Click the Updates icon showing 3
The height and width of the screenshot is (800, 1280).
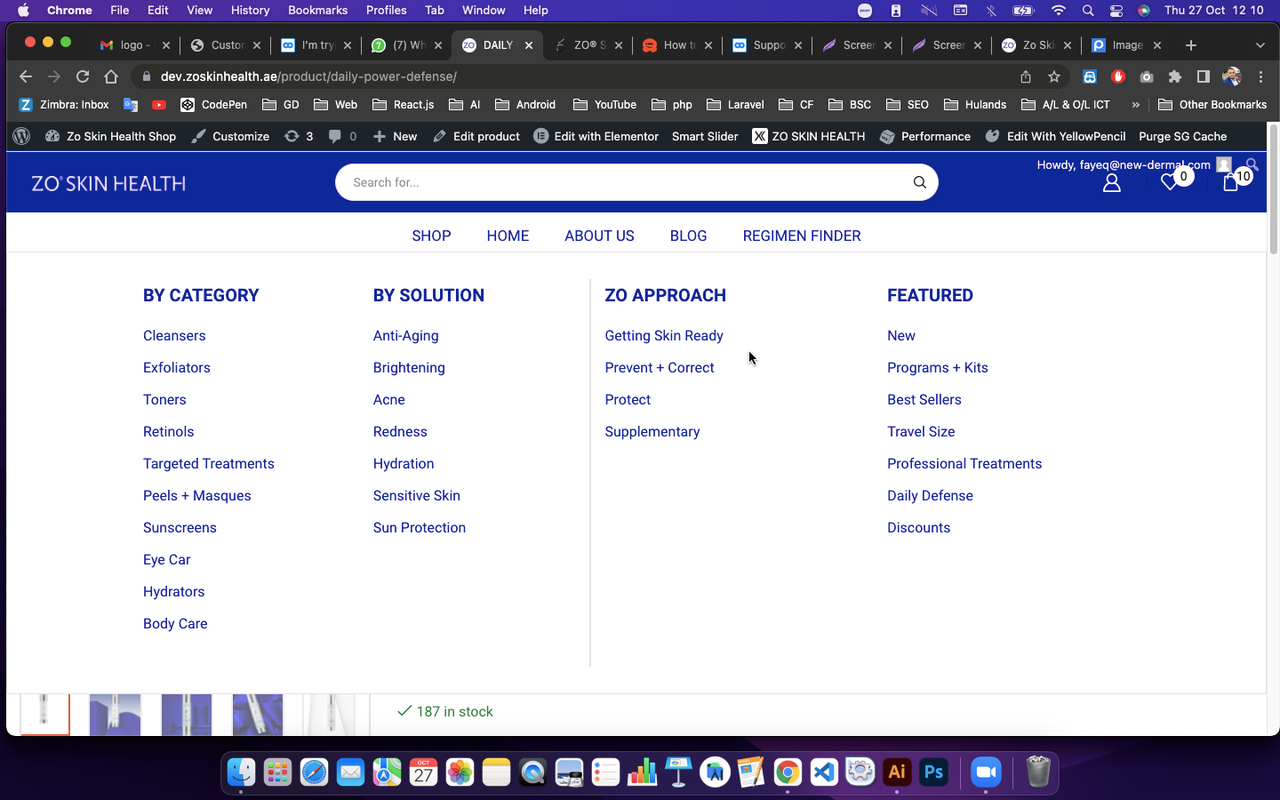click(x=298, y=136)
